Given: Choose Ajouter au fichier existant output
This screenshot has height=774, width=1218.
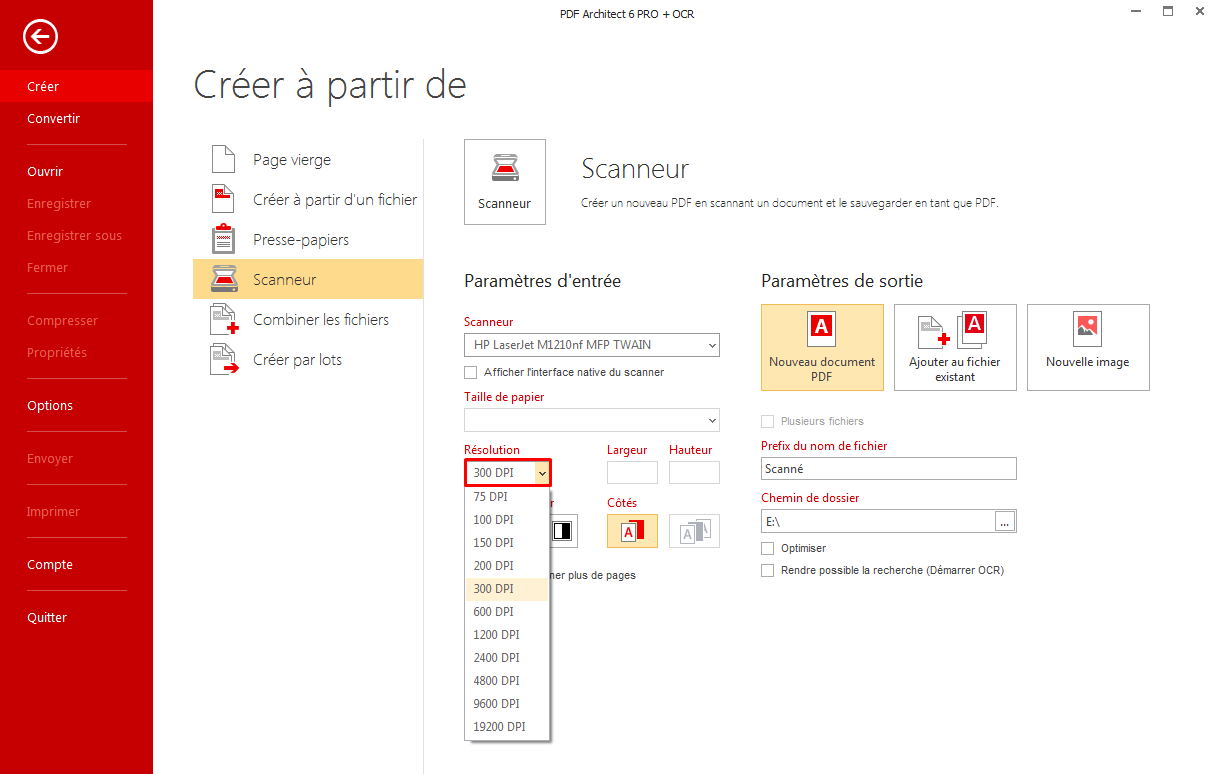Looking at the screenshot, I should coord(955,347).
